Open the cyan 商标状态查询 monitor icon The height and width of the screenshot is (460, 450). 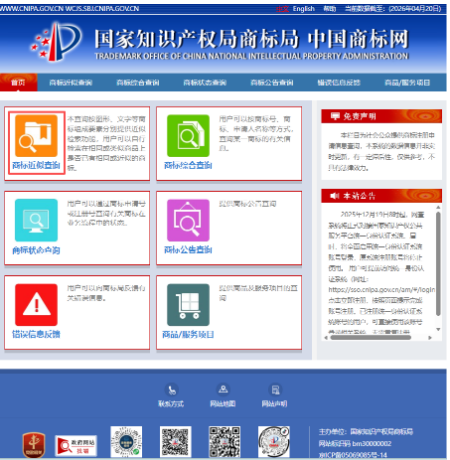(36, 220)
